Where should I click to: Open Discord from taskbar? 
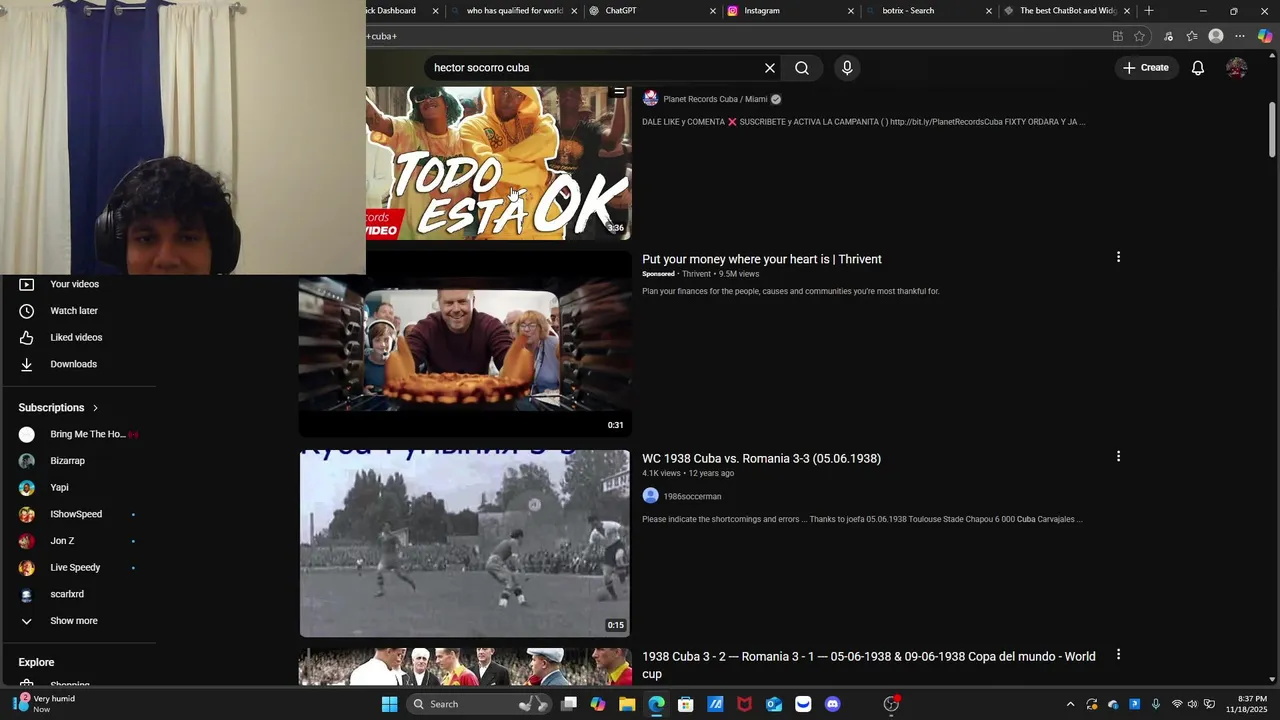click(833, 704)
